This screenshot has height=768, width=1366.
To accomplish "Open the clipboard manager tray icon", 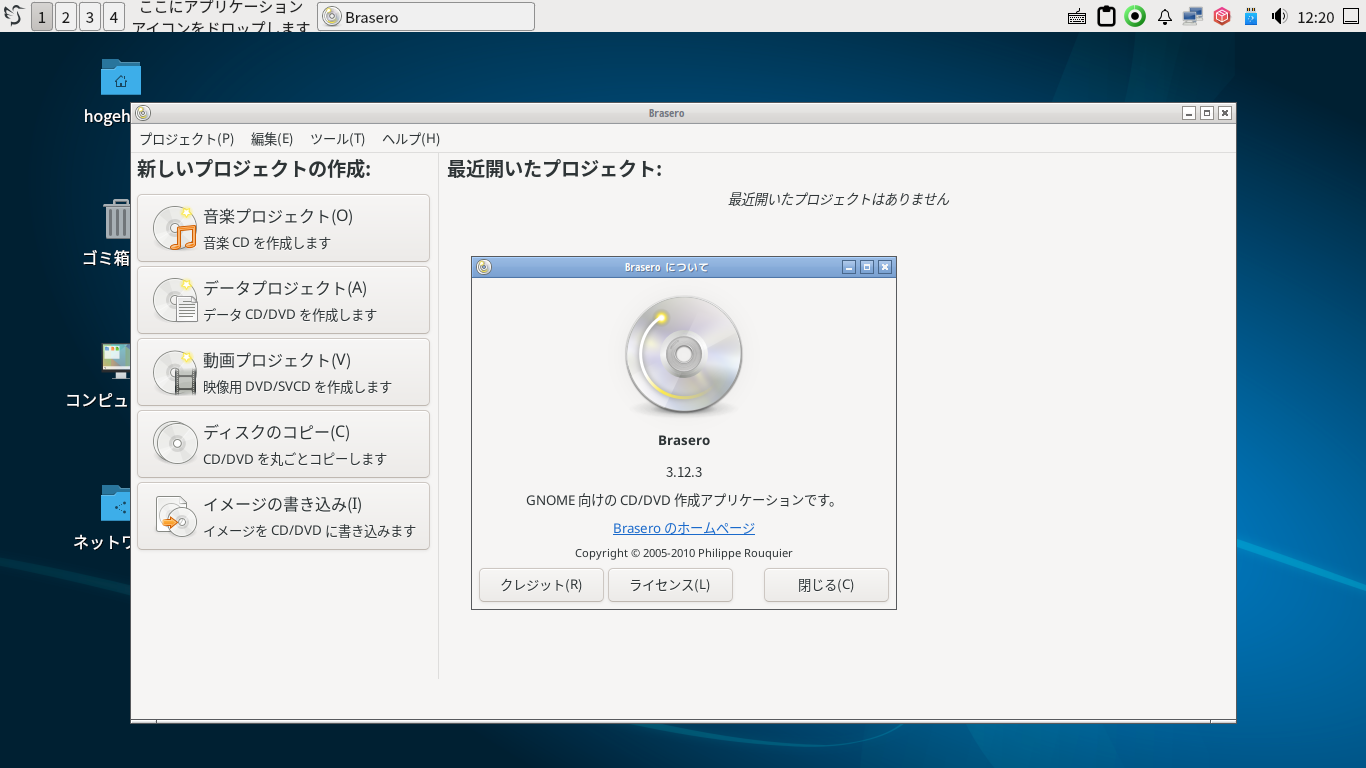I will click(1106, 17).
